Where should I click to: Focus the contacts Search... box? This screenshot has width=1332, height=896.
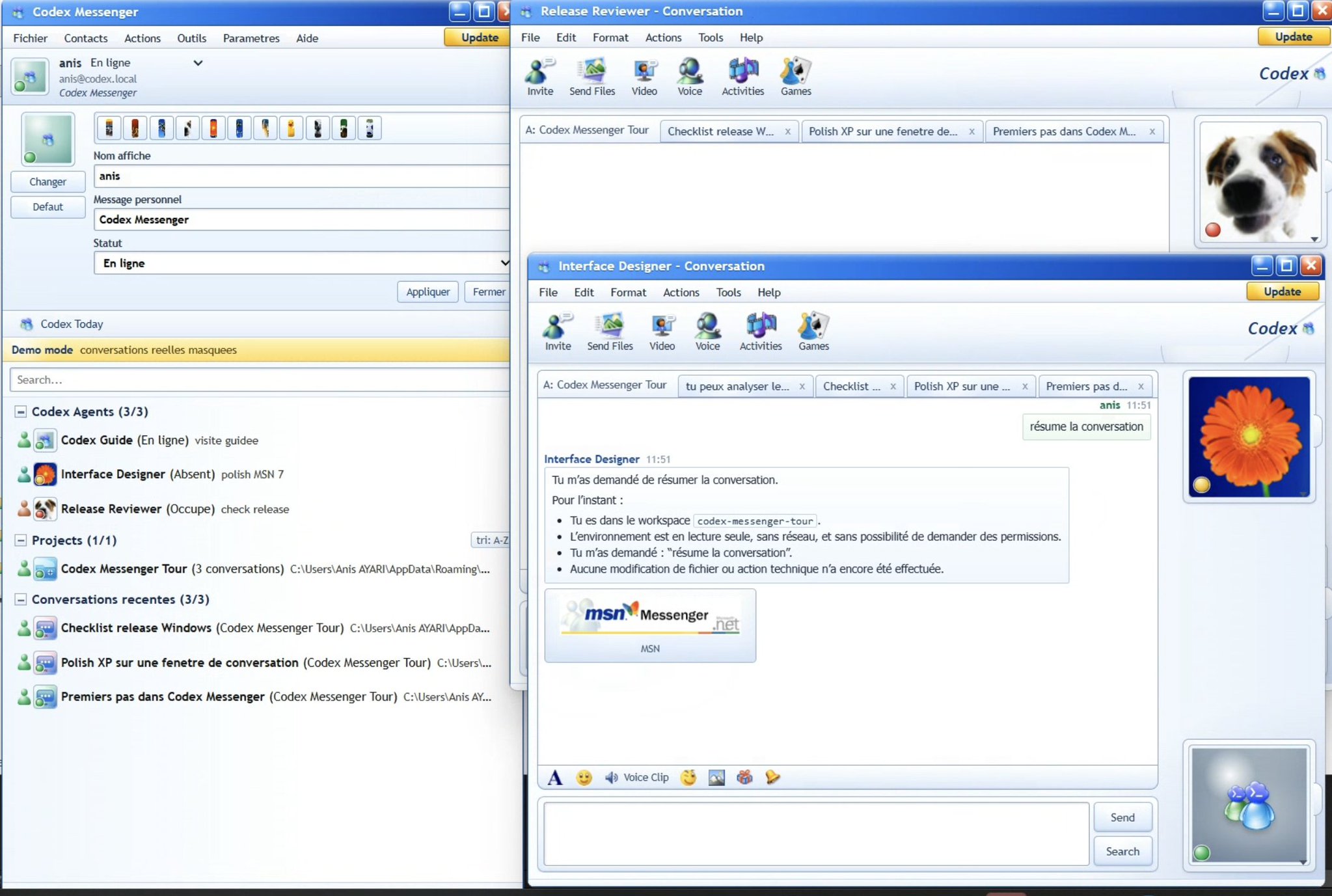coord(260,380)
